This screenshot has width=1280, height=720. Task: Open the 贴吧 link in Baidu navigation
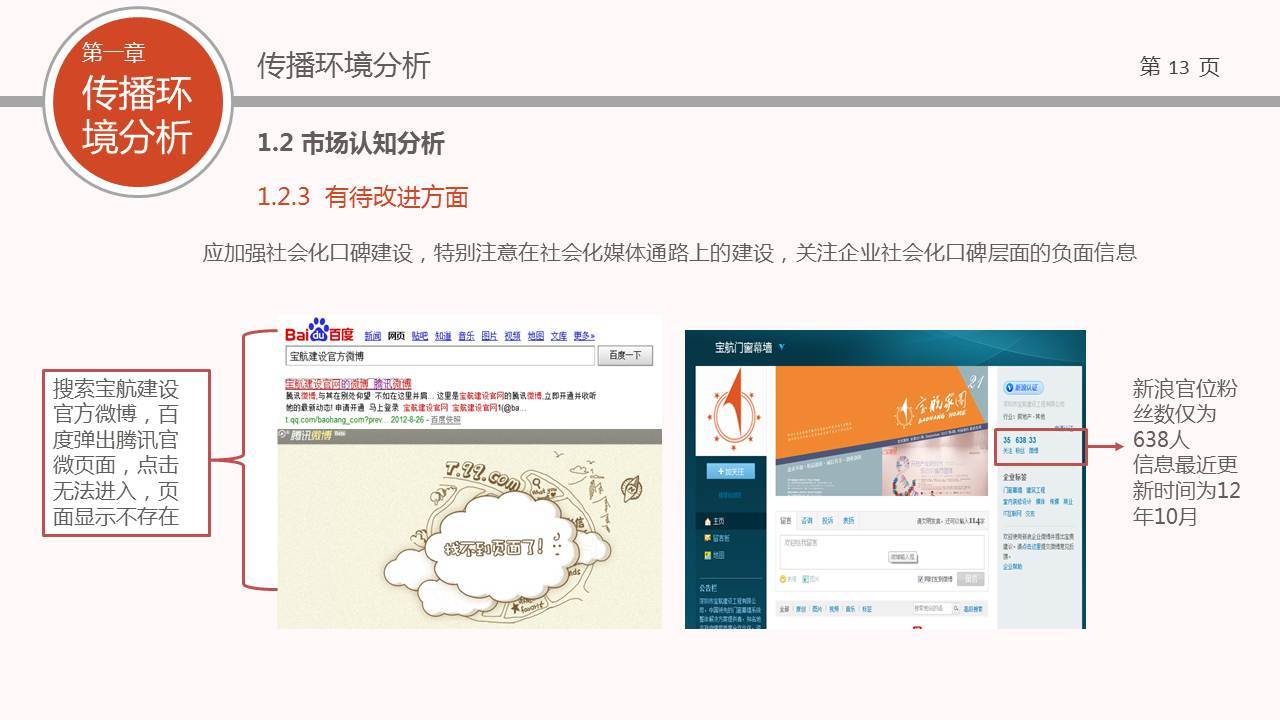pos(419,336)
